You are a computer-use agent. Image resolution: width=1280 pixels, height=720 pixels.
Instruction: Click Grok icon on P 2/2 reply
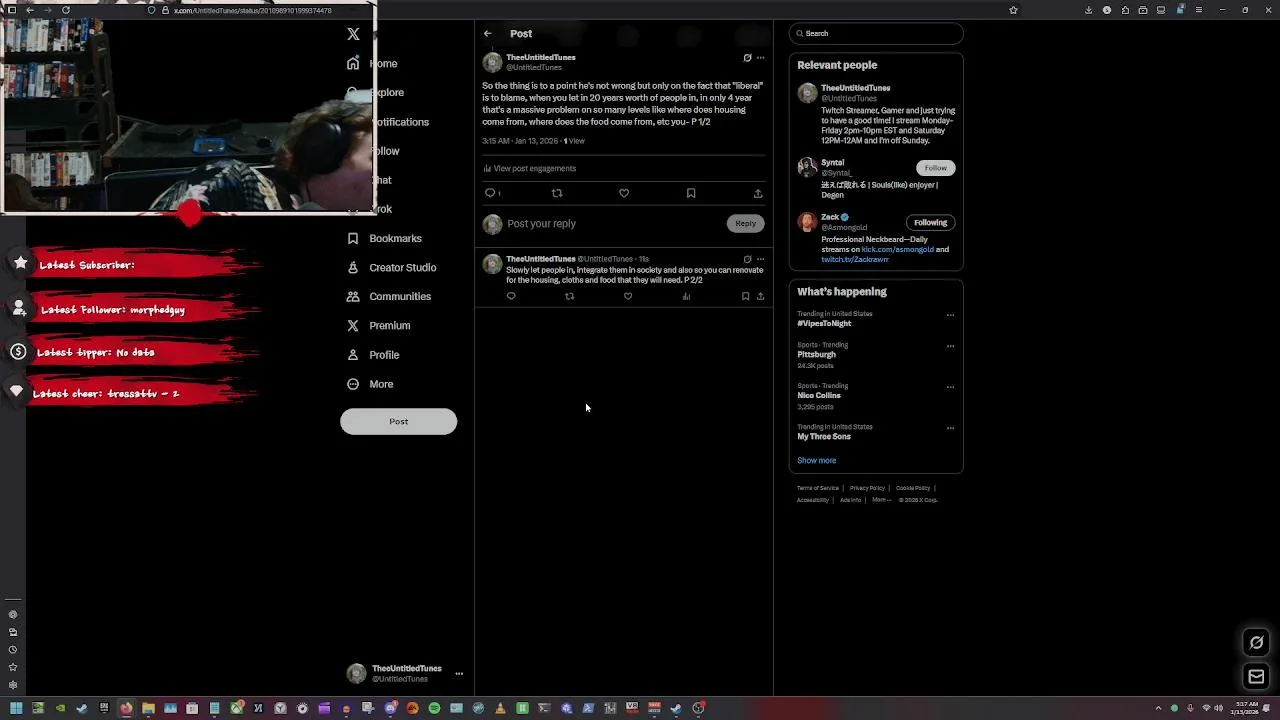pos(747,259)
